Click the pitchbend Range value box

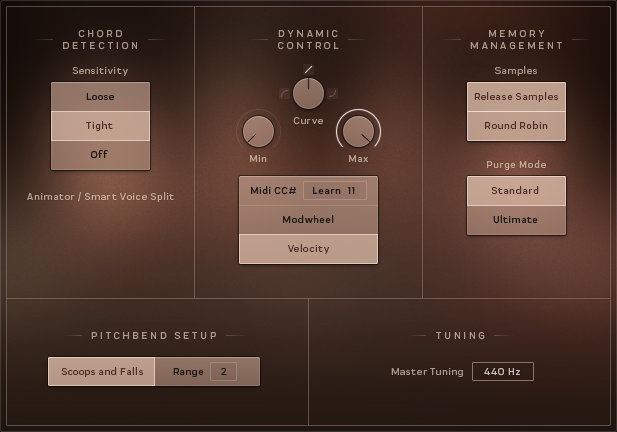[x=223, y=372]
